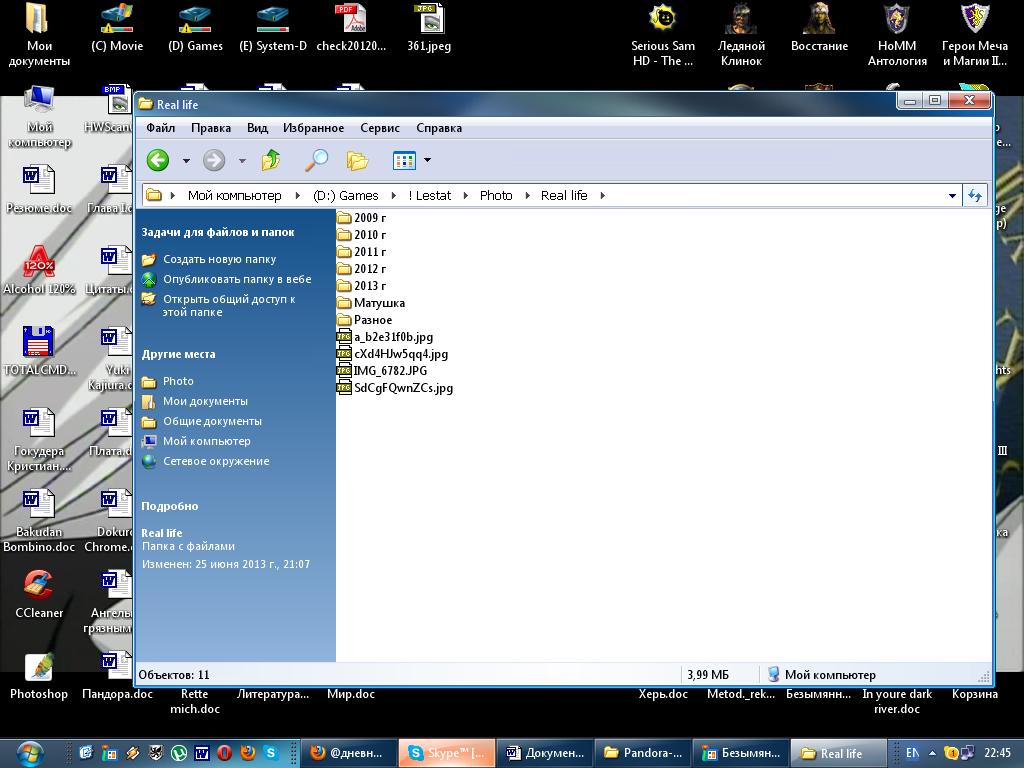The height and width of the screenshot is (768, 1024).
Task: Expand the Real life breadcrumb arrow
Action: pos(602,196)
